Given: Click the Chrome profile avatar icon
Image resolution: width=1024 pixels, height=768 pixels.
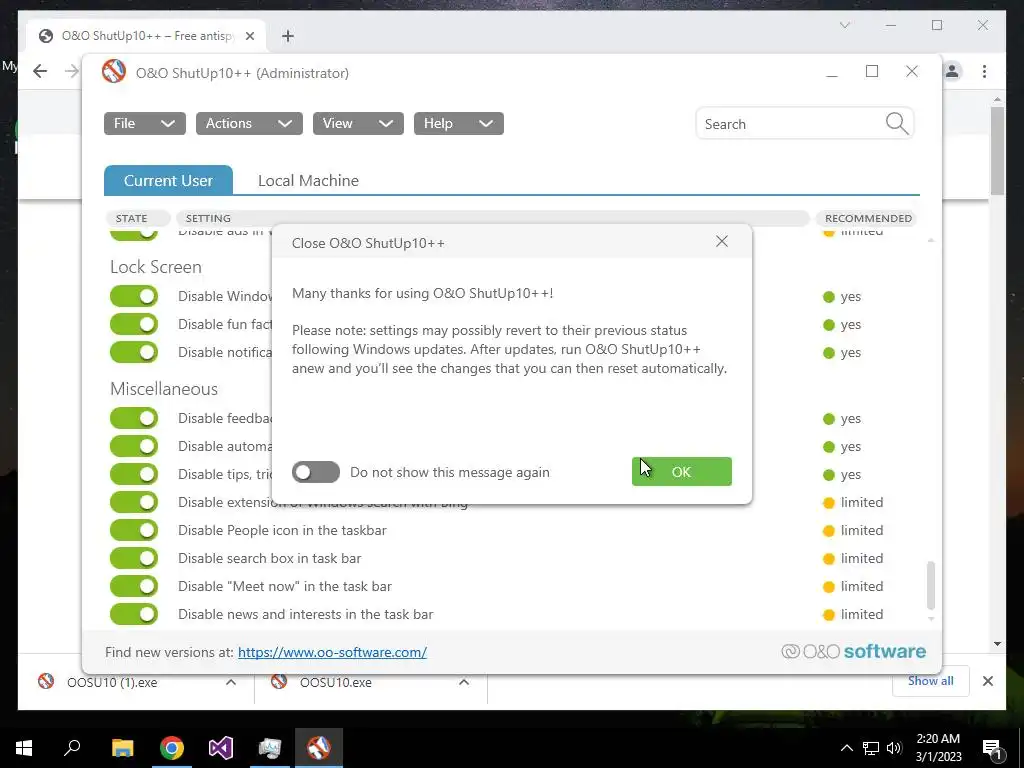Looking at the screenshot, I should [x=952, y=71].
